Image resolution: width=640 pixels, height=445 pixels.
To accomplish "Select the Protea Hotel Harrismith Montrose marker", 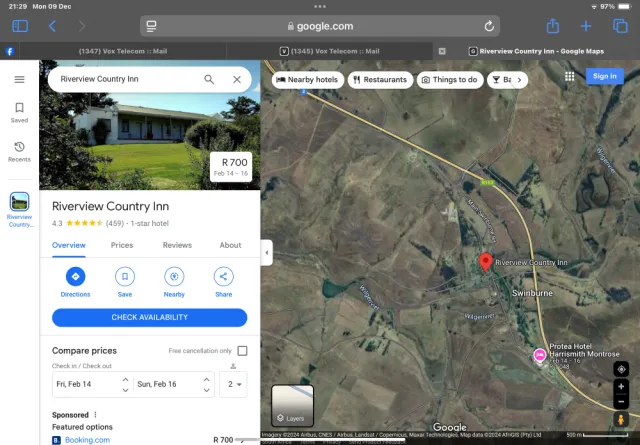I will point(540,355).
